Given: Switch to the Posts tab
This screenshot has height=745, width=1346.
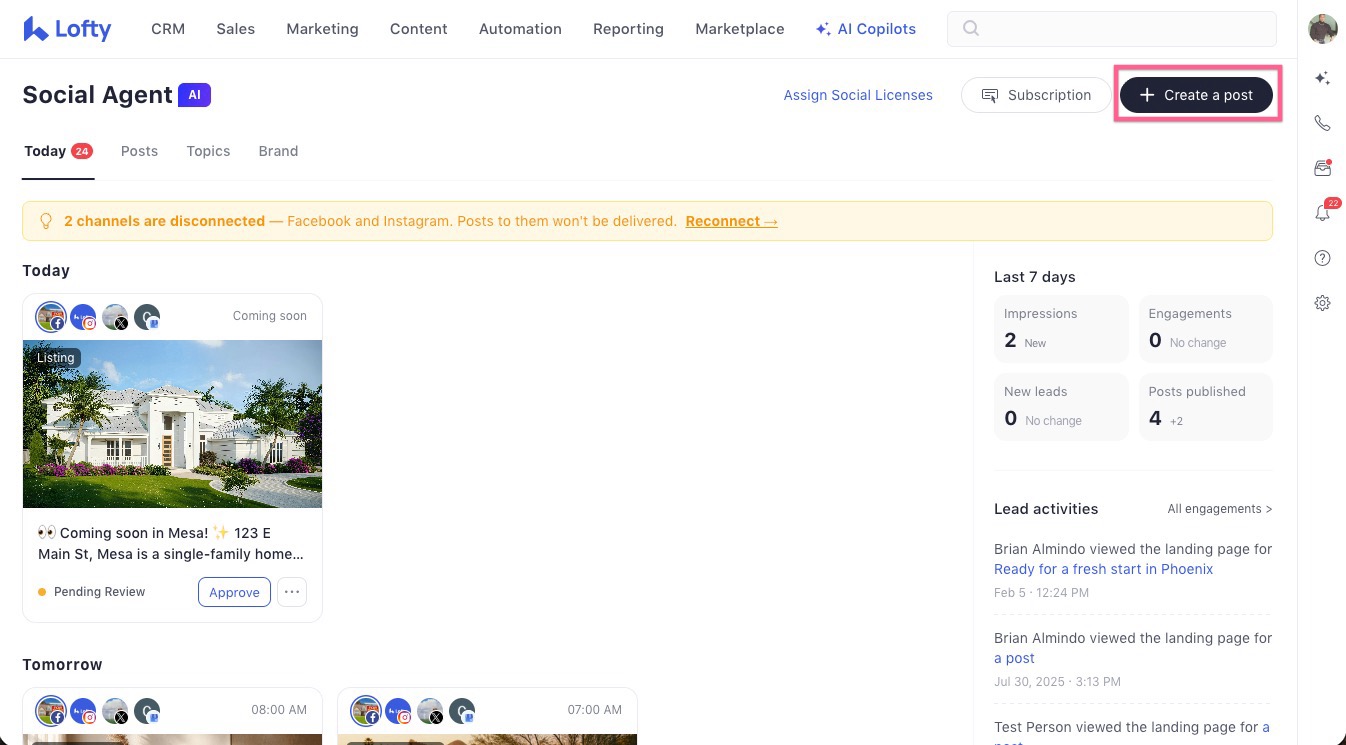Looking at the screenshot, I should click(x=139, y=151).
